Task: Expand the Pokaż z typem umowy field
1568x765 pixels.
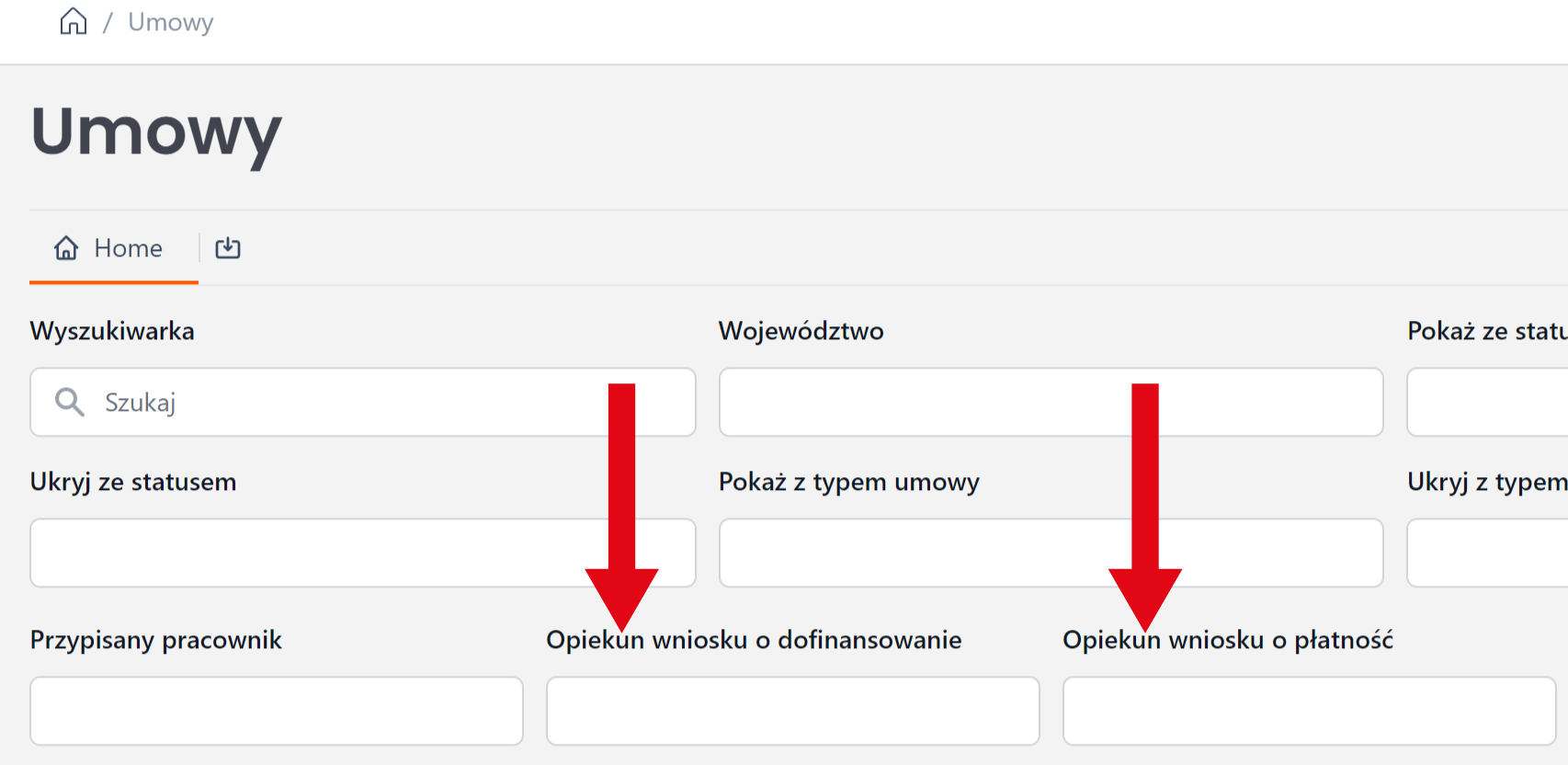Action: coord(919,553)
